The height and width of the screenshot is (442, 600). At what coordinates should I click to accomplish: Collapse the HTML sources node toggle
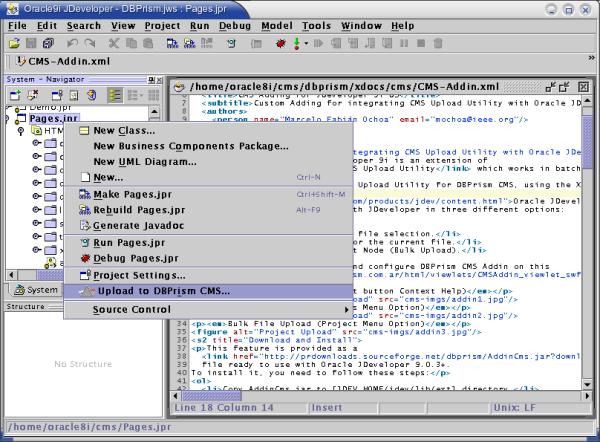[x=21, y=131]
